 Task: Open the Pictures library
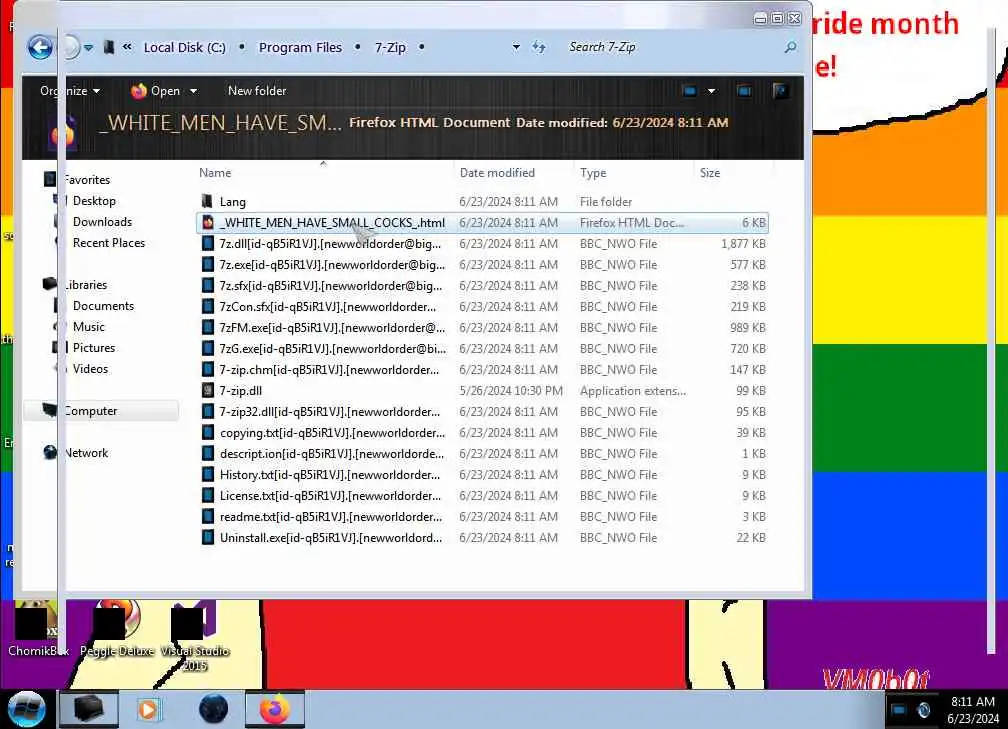(93, 348)
